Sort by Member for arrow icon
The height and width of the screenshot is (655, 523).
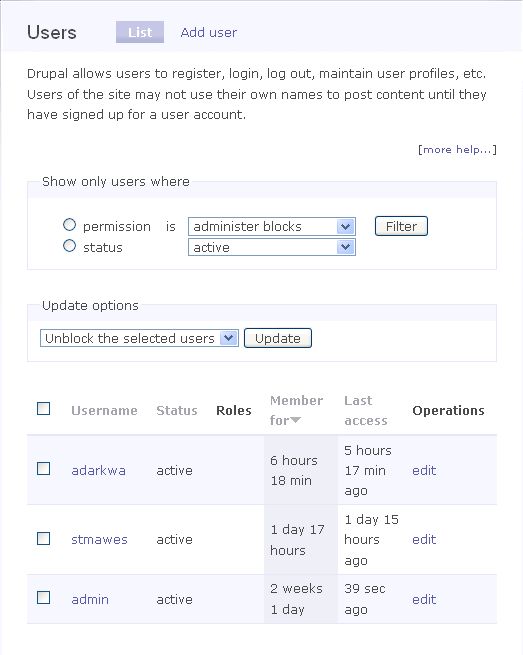[x=295, y=420]
